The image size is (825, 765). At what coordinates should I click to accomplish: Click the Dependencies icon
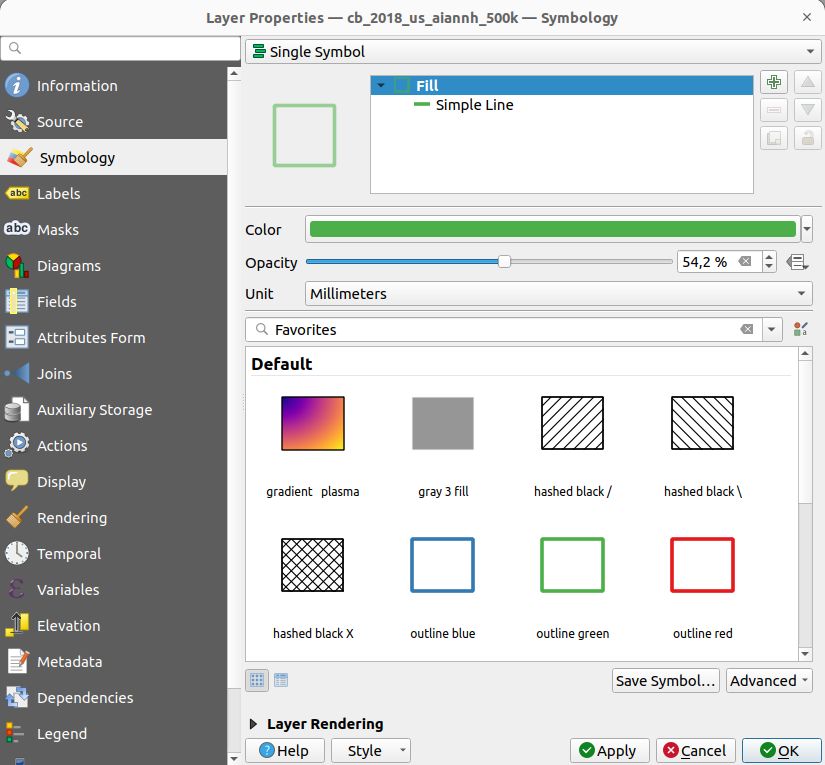[17, 697]
